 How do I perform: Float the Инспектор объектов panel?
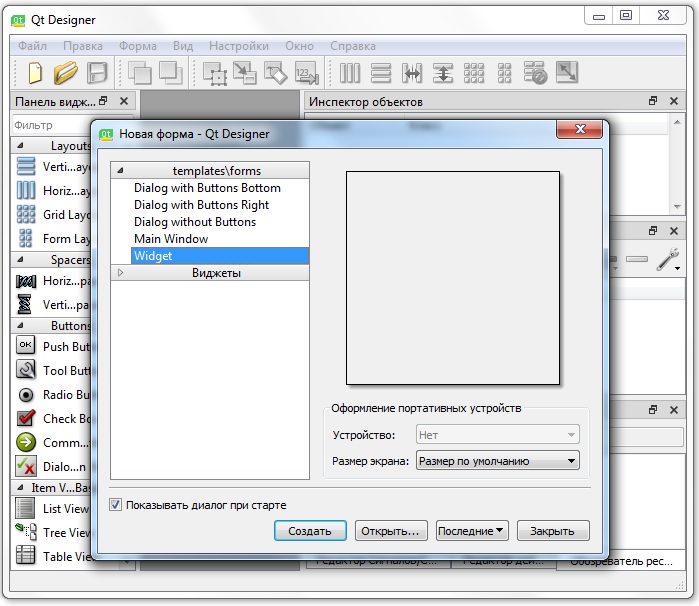pyautogui.click(x=653, y=101)
